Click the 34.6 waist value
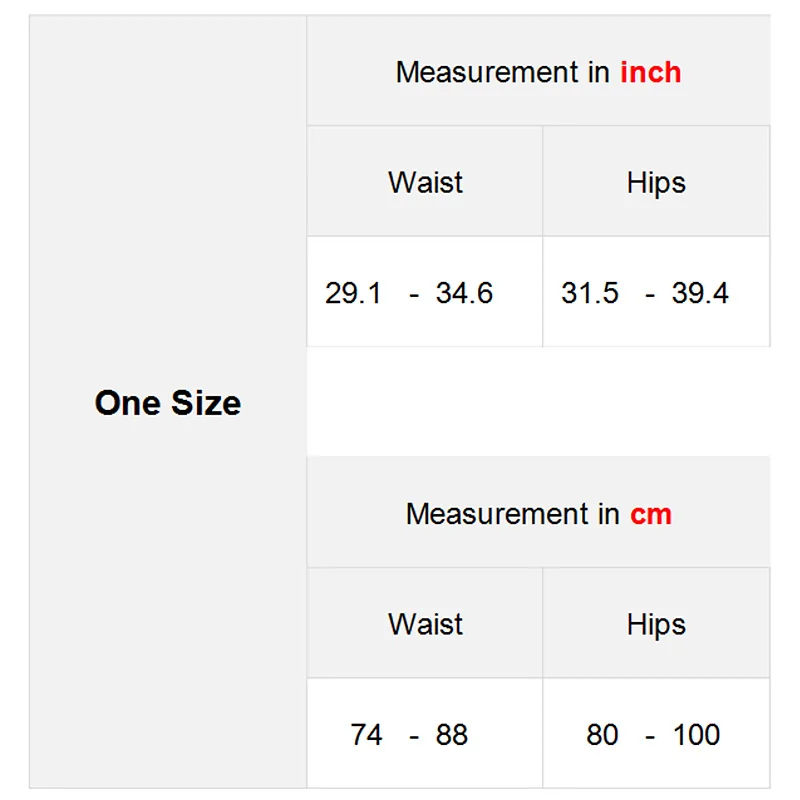The width and height of the screenshot is (800, 800). (464, 293)
